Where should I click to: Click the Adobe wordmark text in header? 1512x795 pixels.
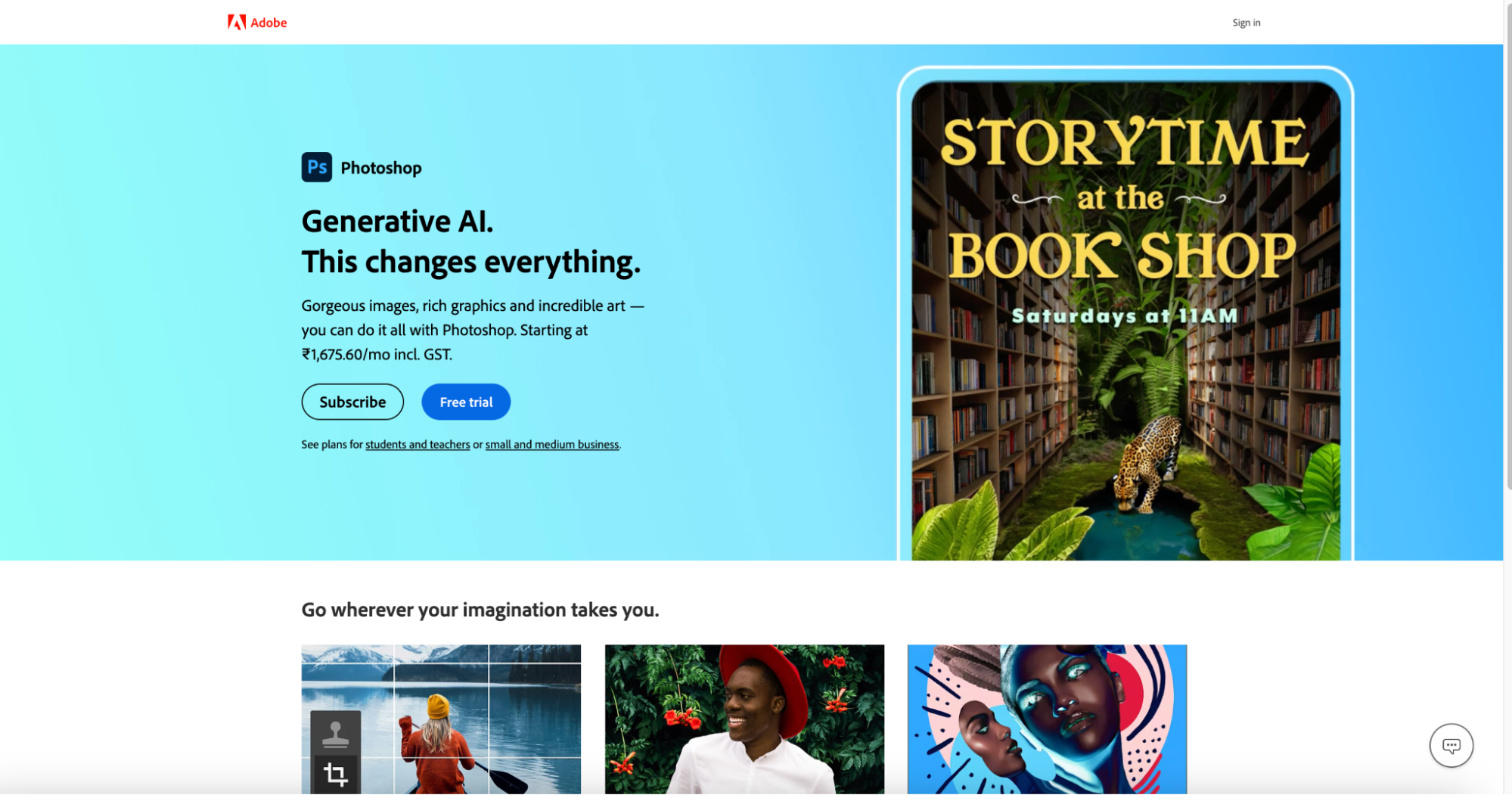(269, 23)
